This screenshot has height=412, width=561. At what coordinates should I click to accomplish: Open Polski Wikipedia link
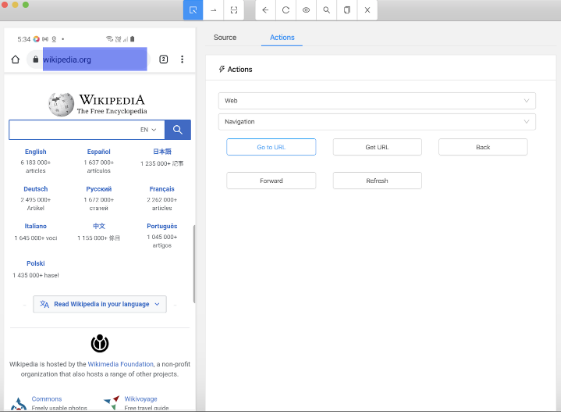pyautogui.click(x=35, y=264)
